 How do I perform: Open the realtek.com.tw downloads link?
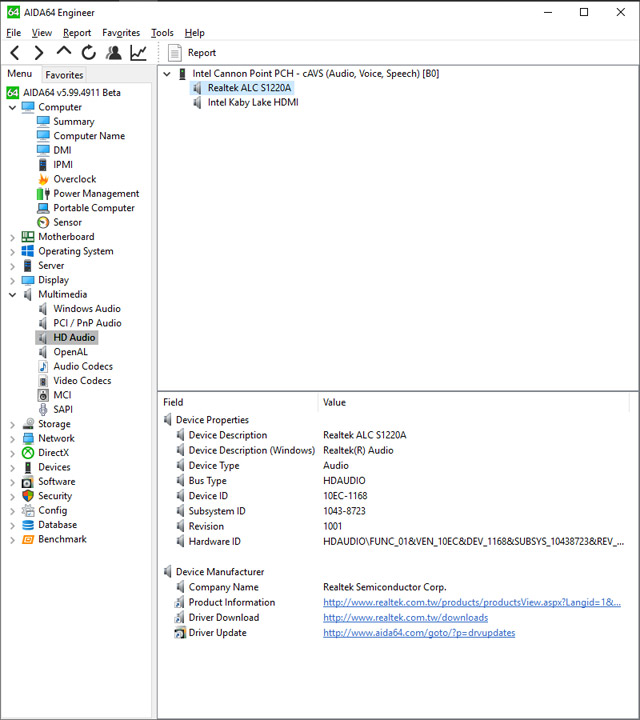pos(405,618)
